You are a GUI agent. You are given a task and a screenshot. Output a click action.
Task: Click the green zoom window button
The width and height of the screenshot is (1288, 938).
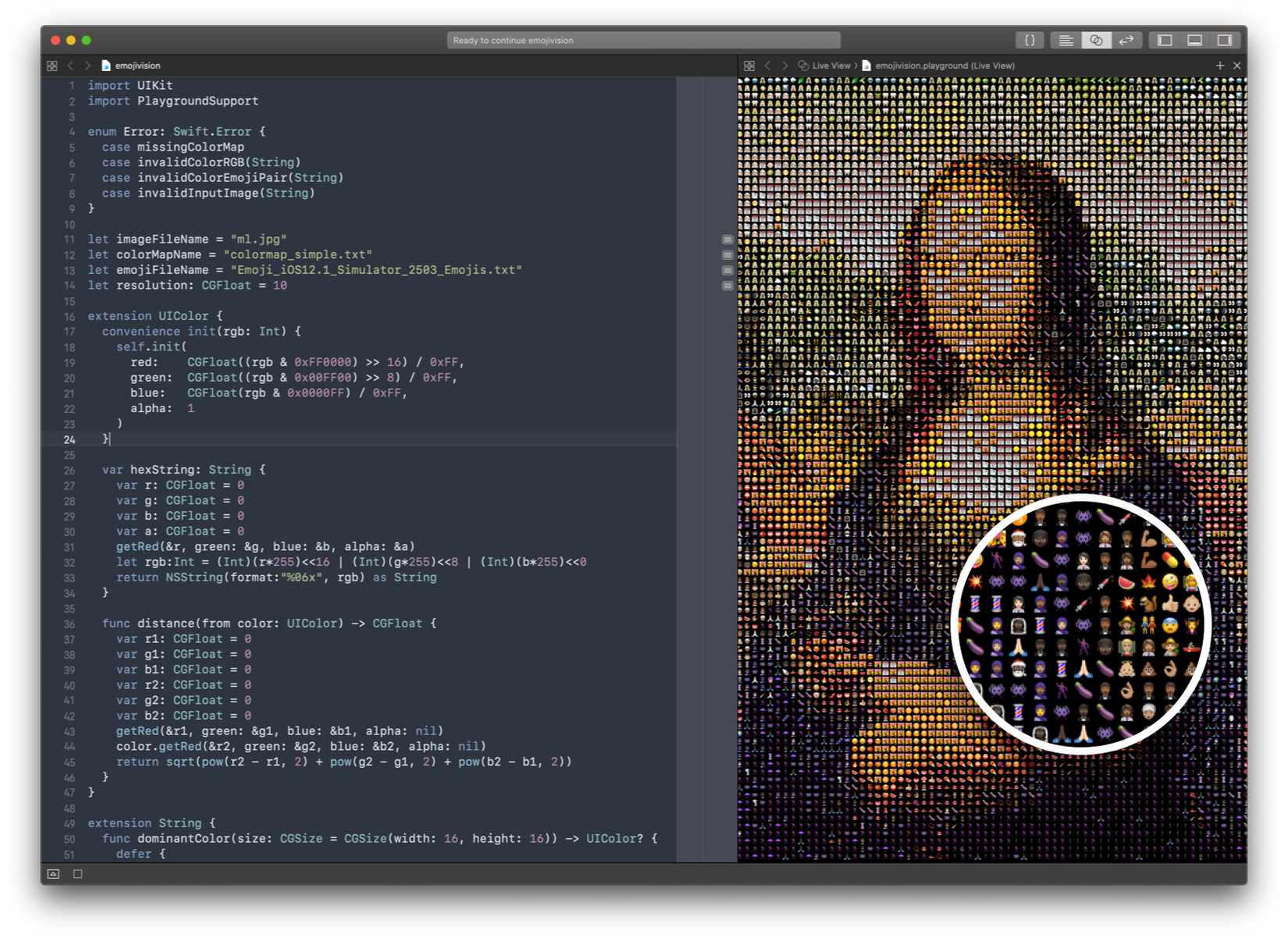coord(87,40)
